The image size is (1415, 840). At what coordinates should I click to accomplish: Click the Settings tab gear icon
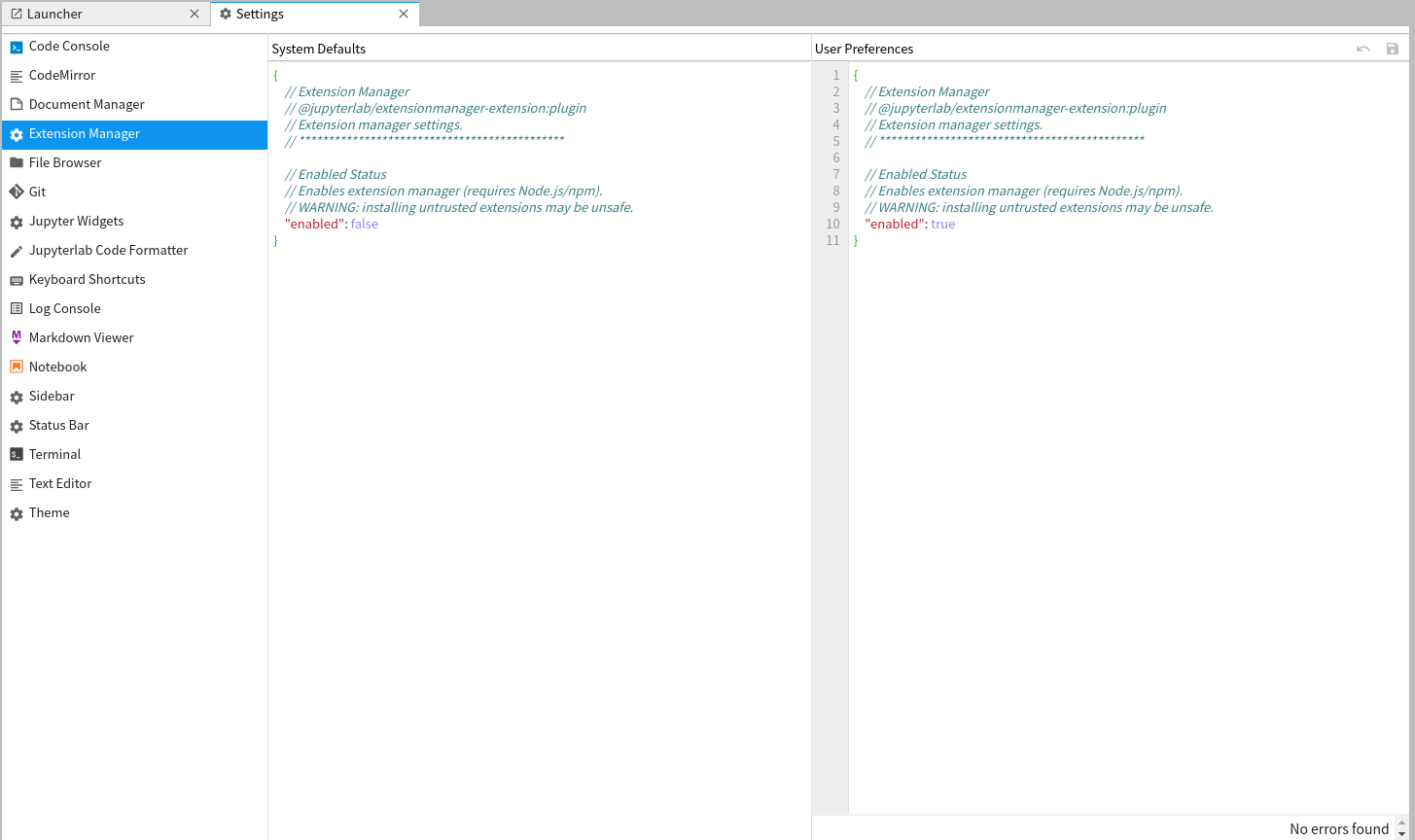(226, 14)
